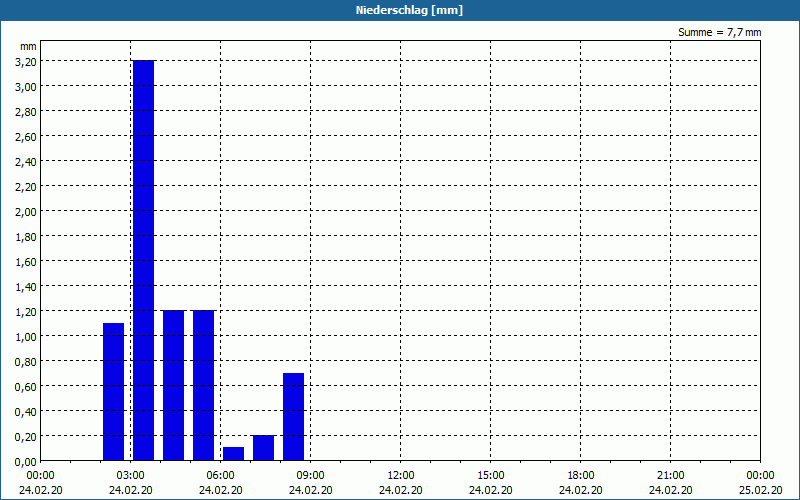Viewport: 800px width, 500px height.
Task: Click the y-axis label "3,20"
Action: point(26,61)
